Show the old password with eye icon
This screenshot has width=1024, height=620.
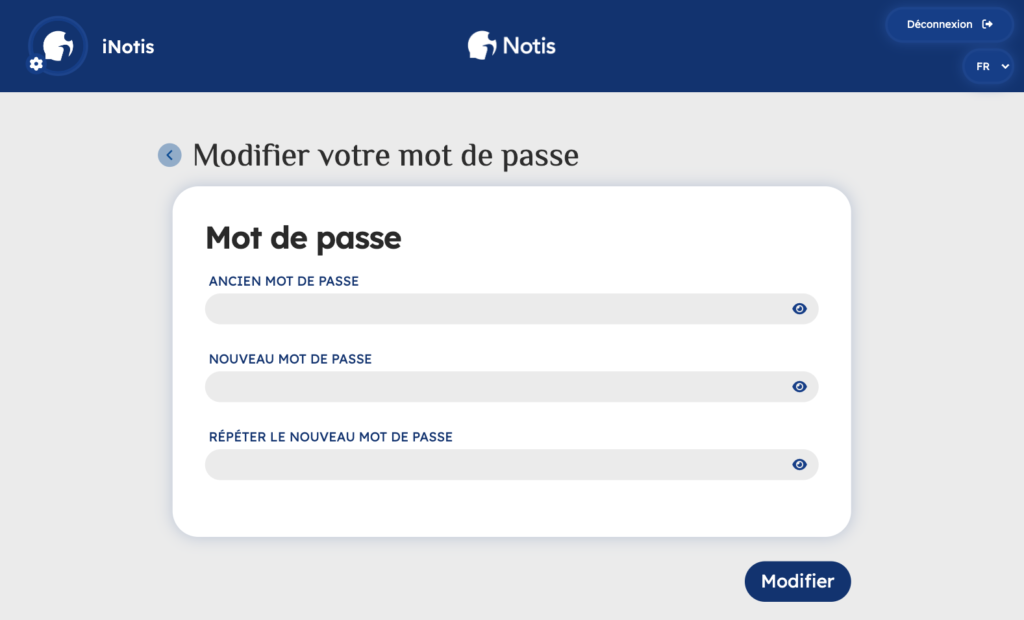pyautogui.click(x=799, y=309)
